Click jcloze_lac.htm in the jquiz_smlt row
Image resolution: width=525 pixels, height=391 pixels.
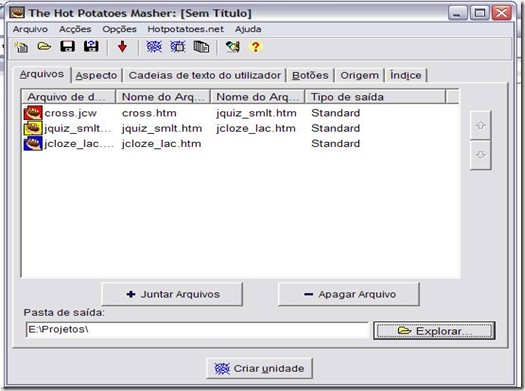point(256,129)
